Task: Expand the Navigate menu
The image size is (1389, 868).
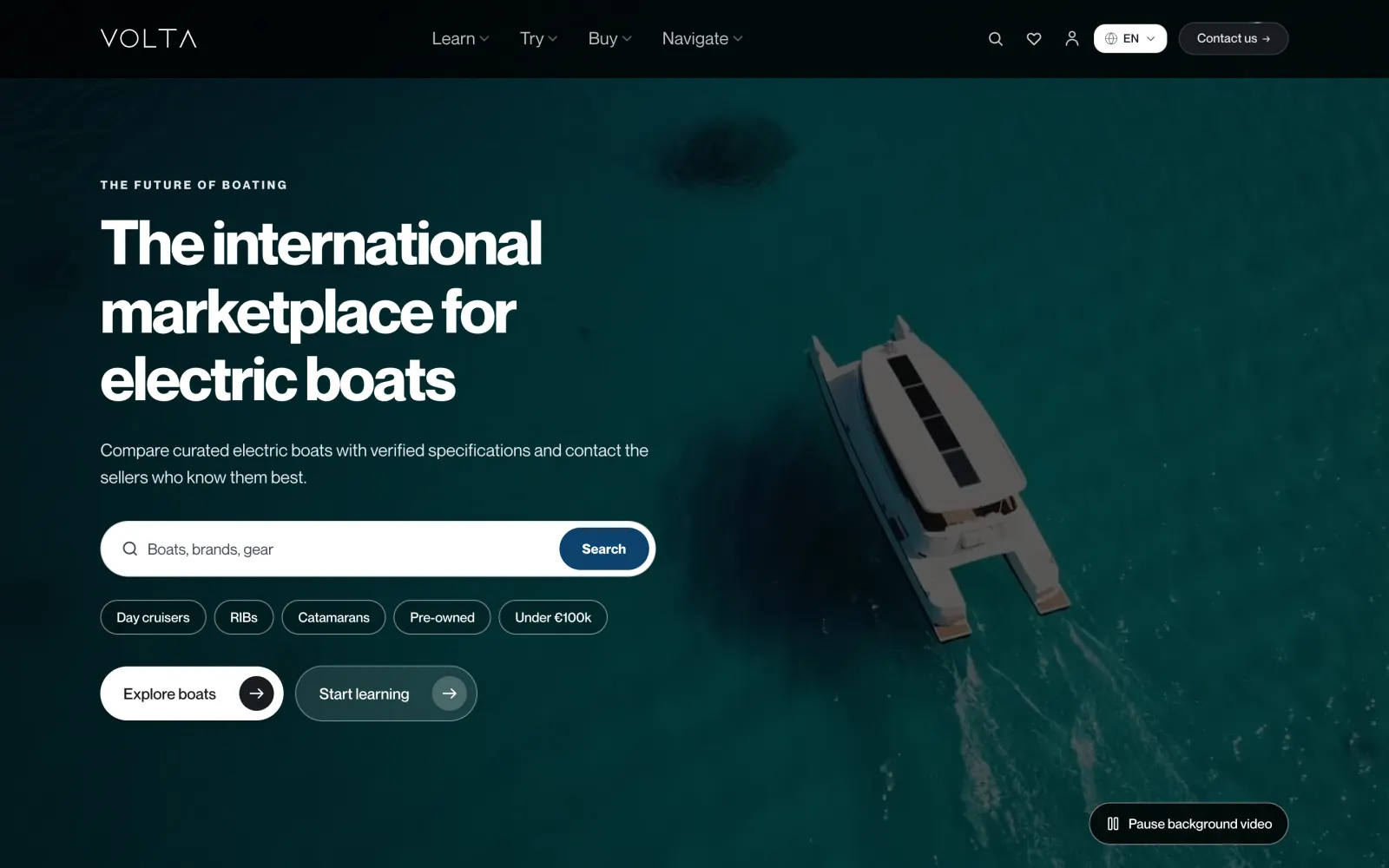Action: click(702, 39)
